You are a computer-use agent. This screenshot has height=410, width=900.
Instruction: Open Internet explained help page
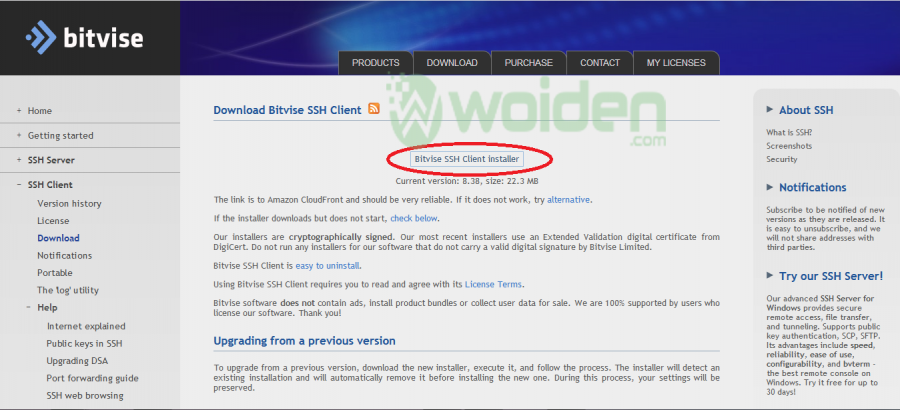coord(86,326)
